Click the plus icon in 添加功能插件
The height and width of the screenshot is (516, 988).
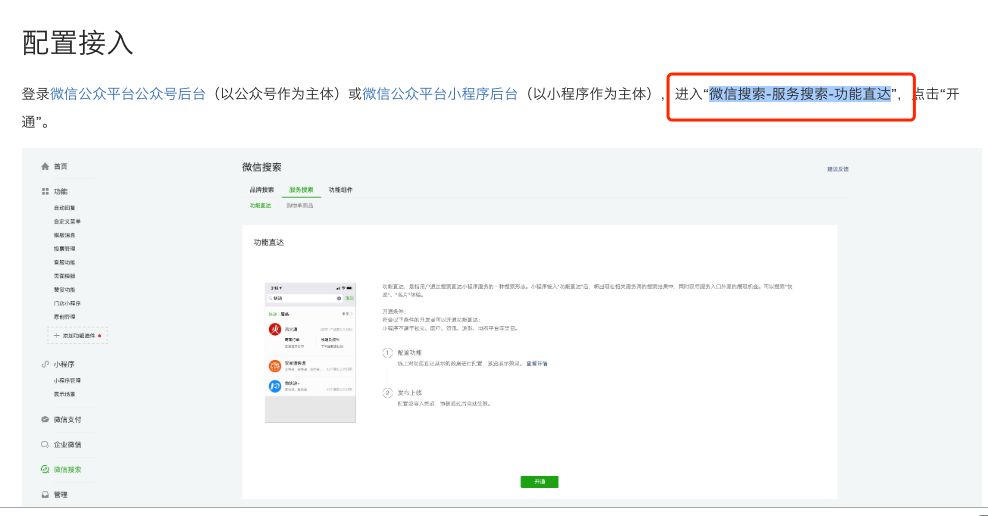[56, 336]
